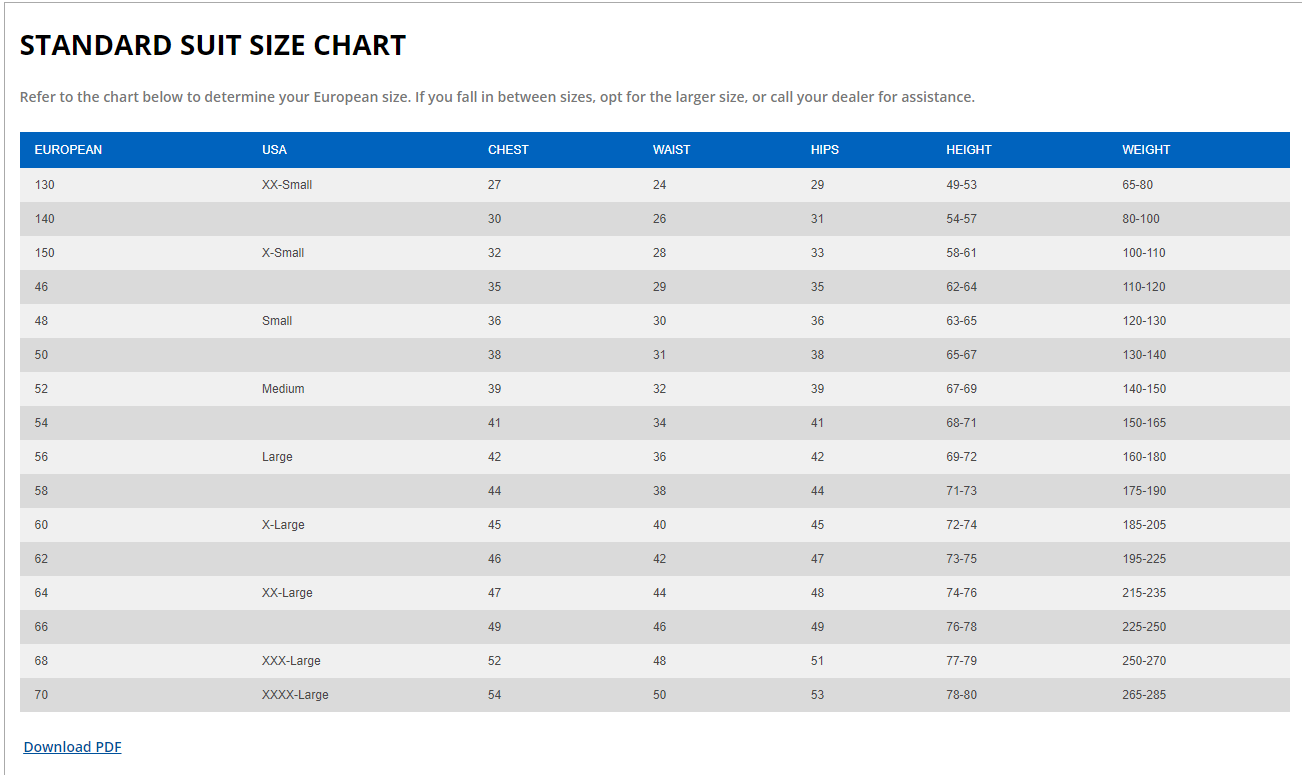
Task: Select the XX-Small size cell
Action: tap(287, 185)
